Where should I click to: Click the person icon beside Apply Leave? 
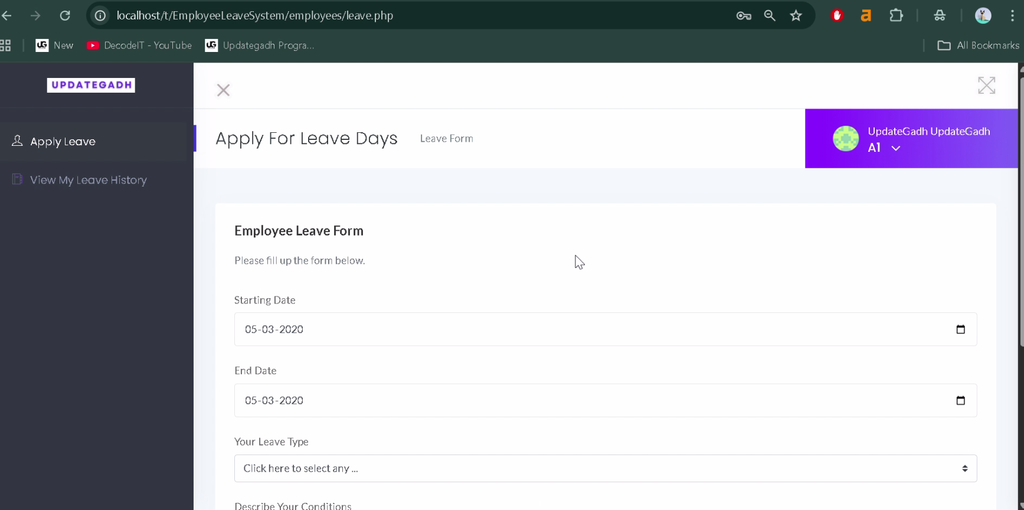pyautogui.click(x=17, y=141)
